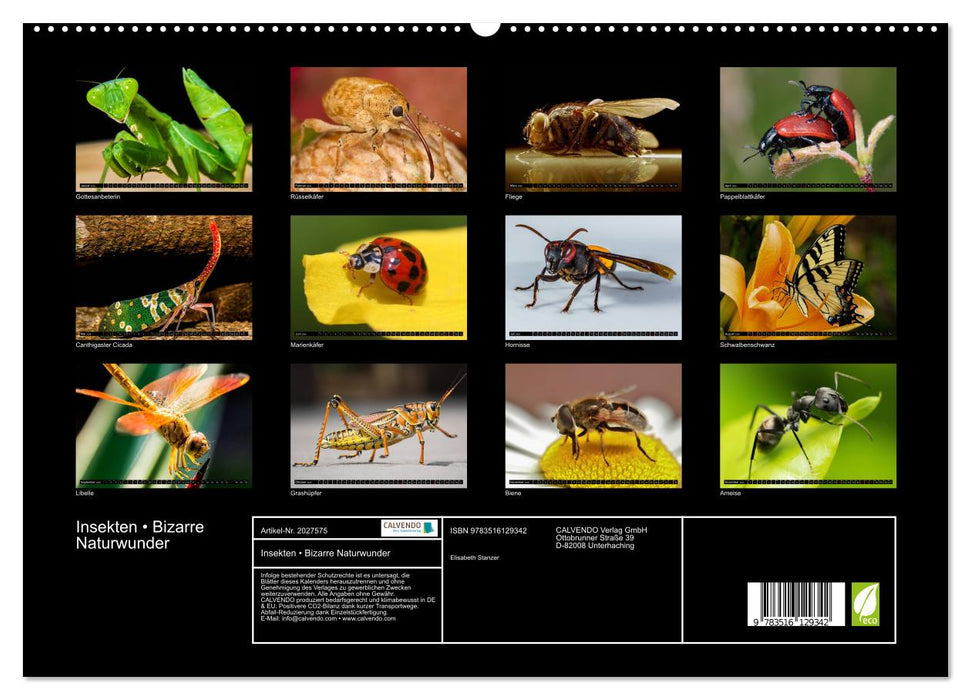Open the Grashüpfer grasshopper photo
971x700 pixels.
pos(380,425)
